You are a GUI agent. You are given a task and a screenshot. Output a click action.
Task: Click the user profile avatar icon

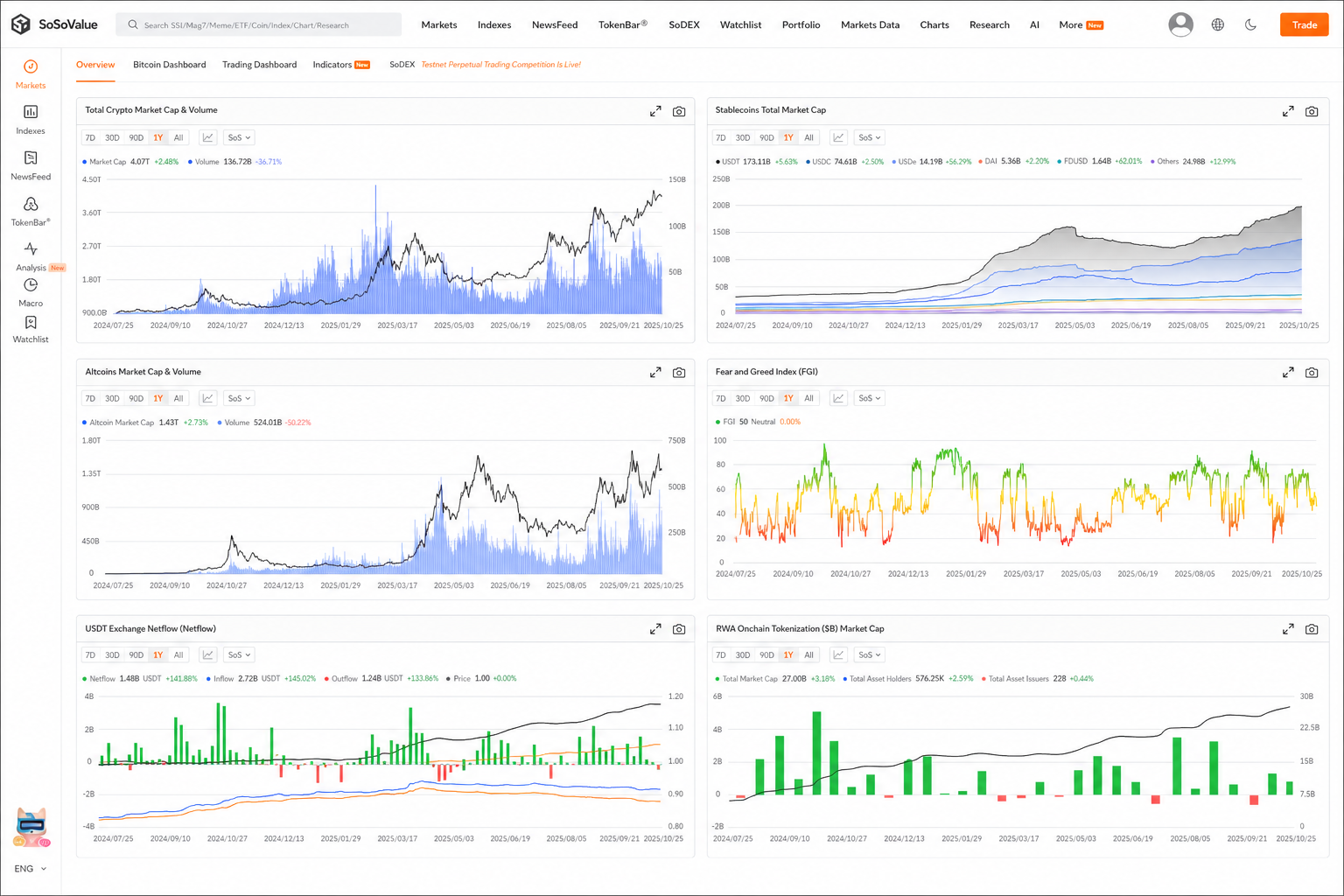[1180, 24]
